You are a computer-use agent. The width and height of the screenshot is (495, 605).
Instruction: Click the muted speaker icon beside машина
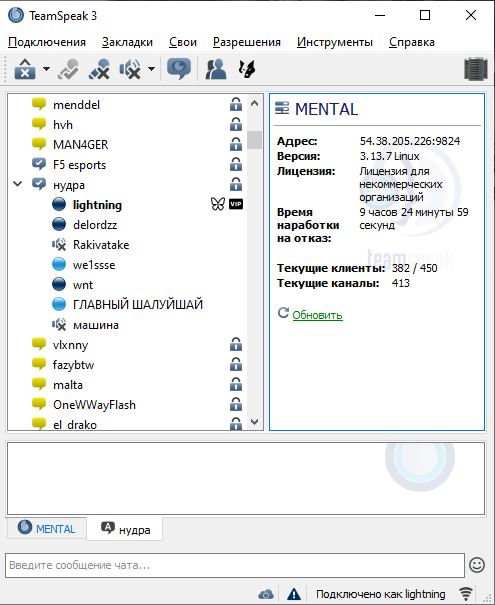click(x=59, y=324)
